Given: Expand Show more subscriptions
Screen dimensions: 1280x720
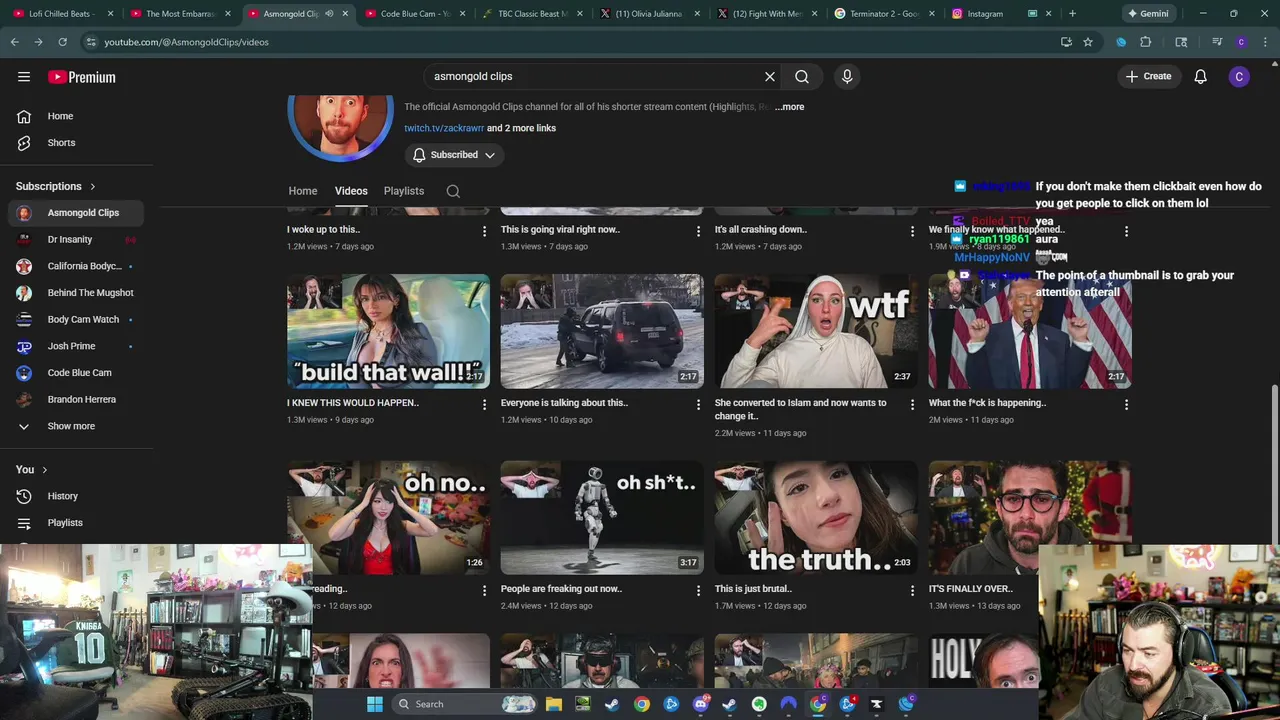Looking at the screenshot, I should (75, 426).
